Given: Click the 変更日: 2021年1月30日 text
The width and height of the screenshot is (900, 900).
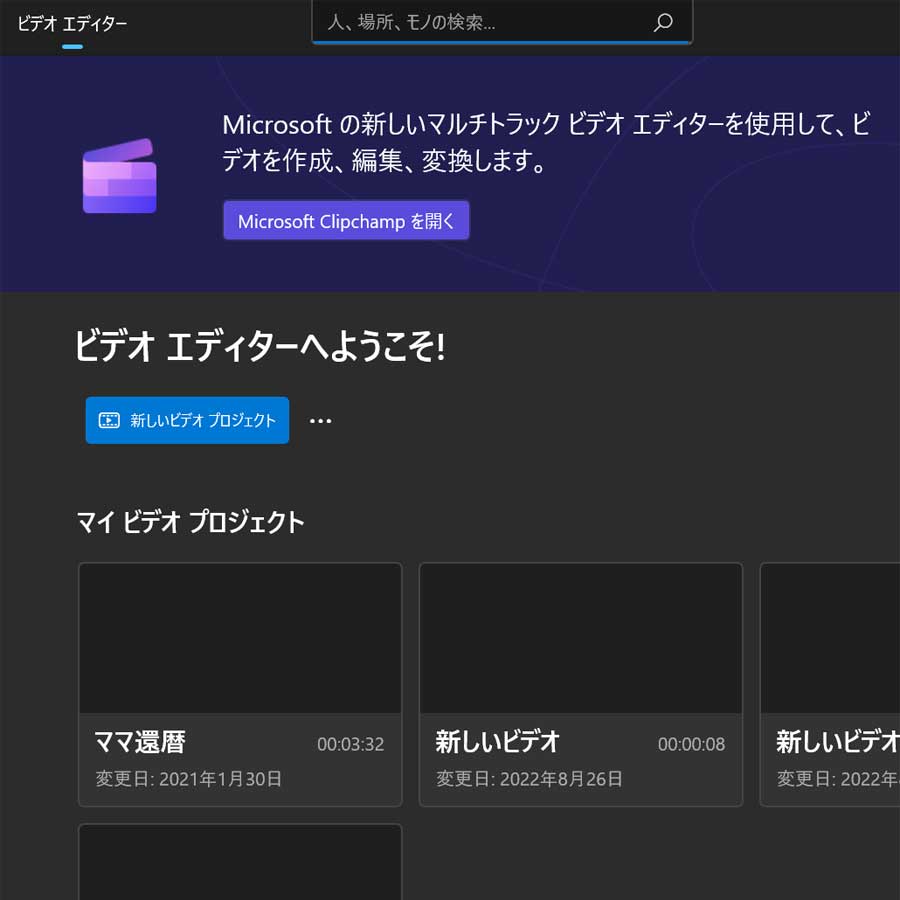Looking at the screenshot, I should click(189, 779).
